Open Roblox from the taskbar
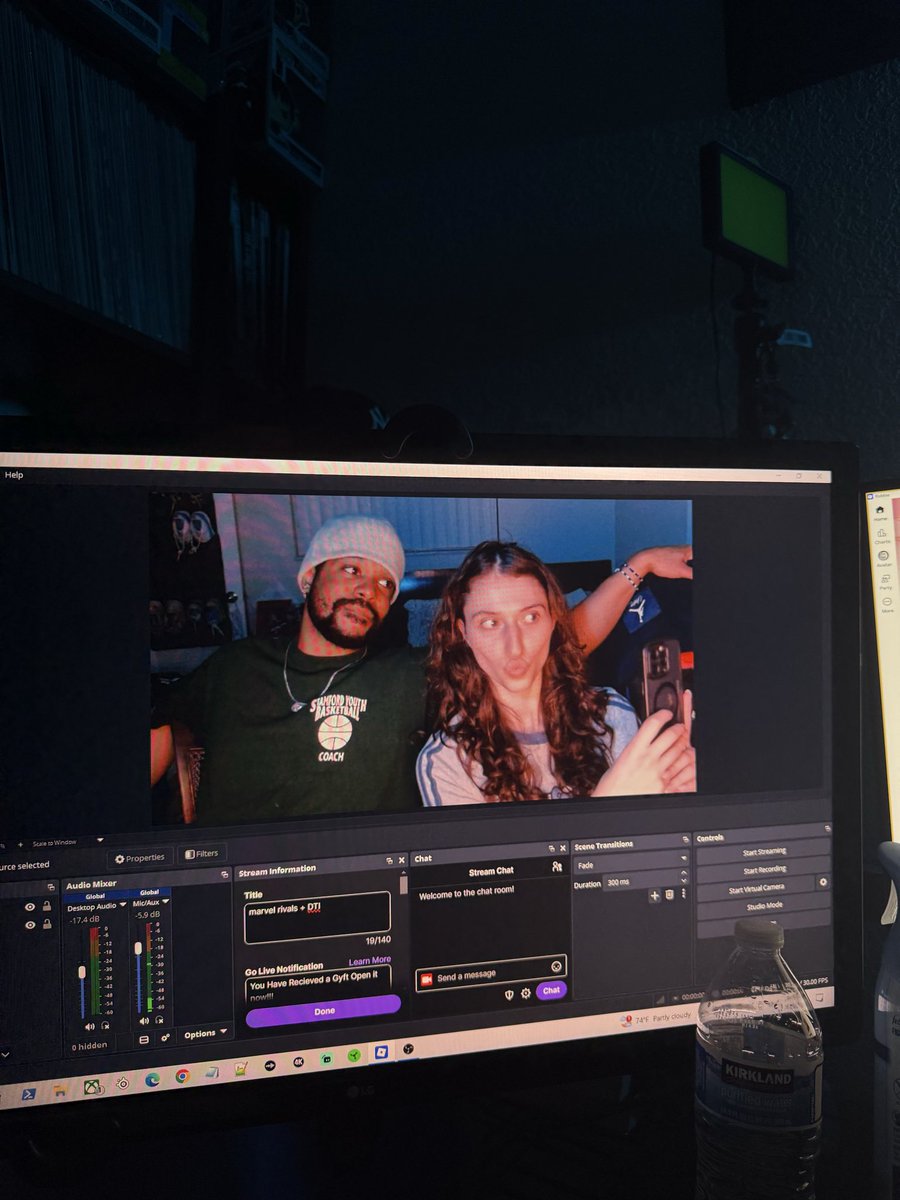This screenshot has height=1200, width=900. coord(380,1052)
